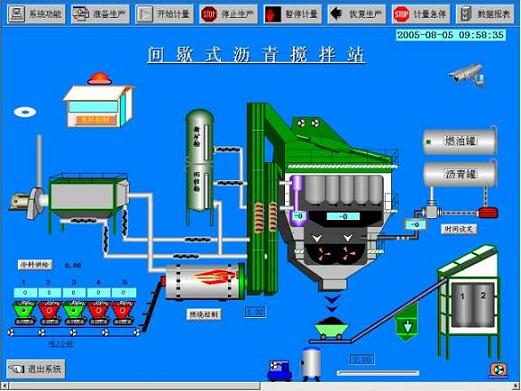Click the 准备生产 toolbar button
This screenshot has width=521, height=391.
coord(100,14)
